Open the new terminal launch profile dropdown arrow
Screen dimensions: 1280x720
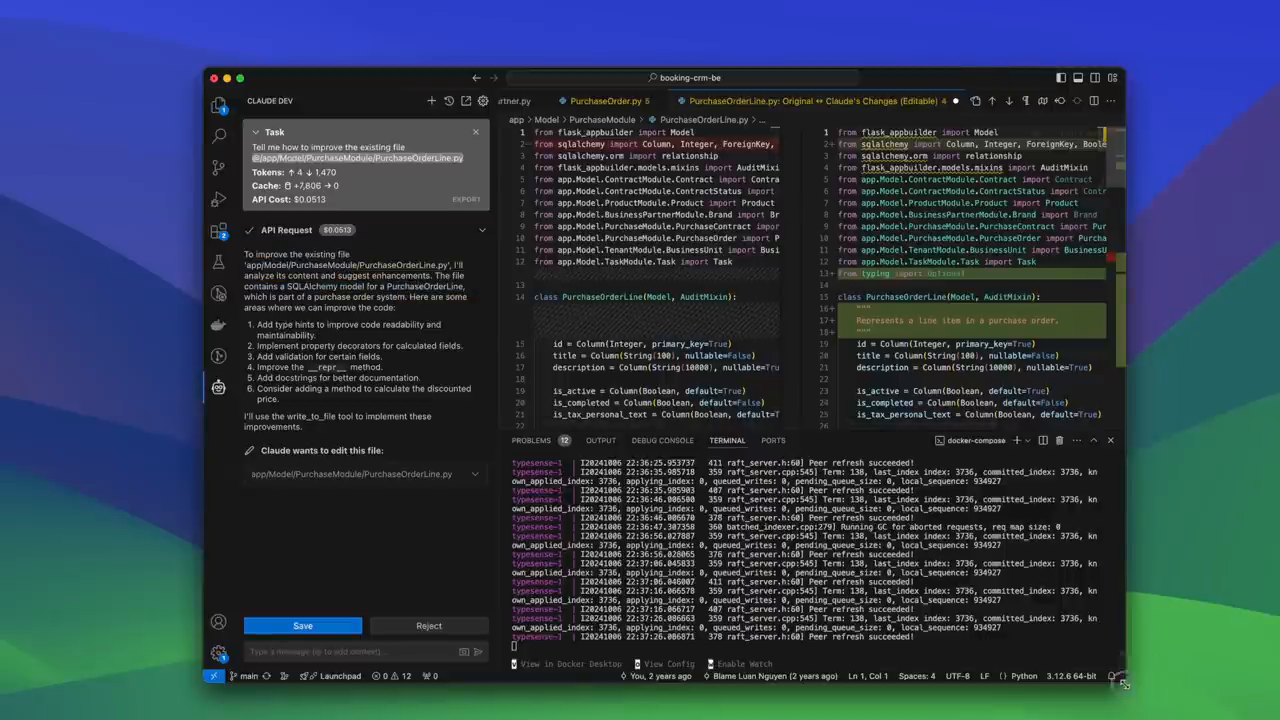coord(1028,440)
